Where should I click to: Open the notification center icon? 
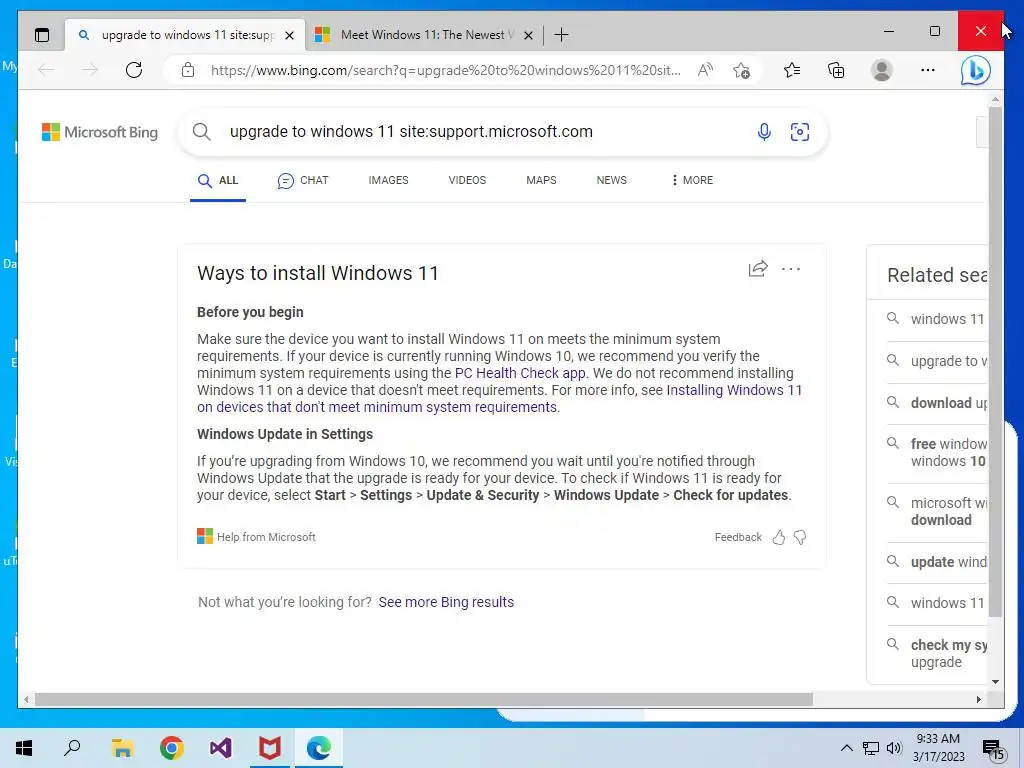click(x=992, y=750)
